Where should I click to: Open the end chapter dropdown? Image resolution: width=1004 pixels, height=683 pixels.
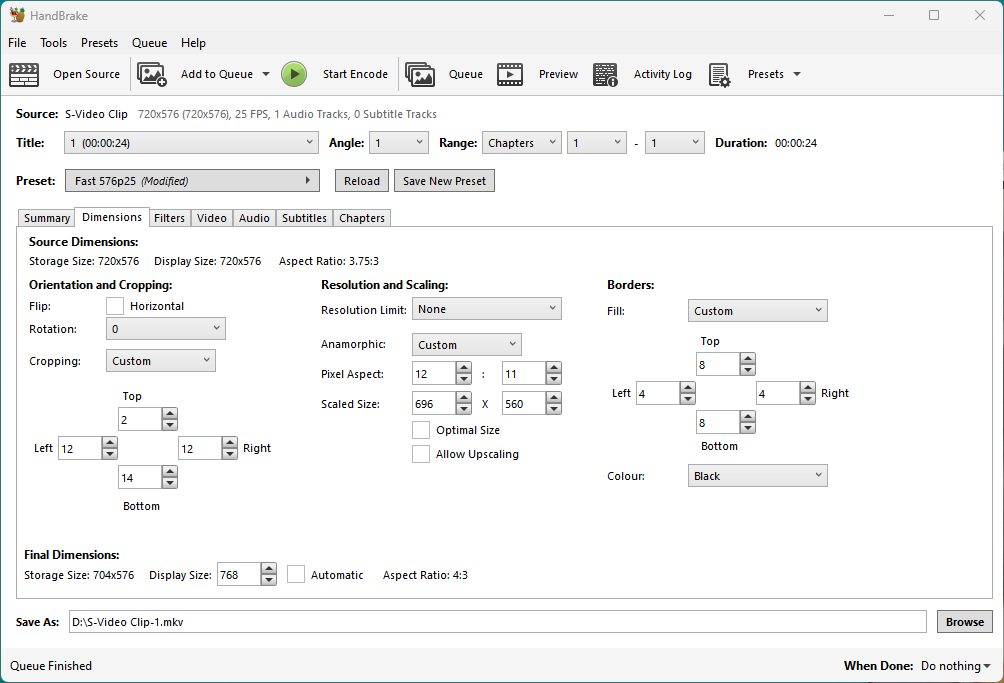click(x=674, y=143)
